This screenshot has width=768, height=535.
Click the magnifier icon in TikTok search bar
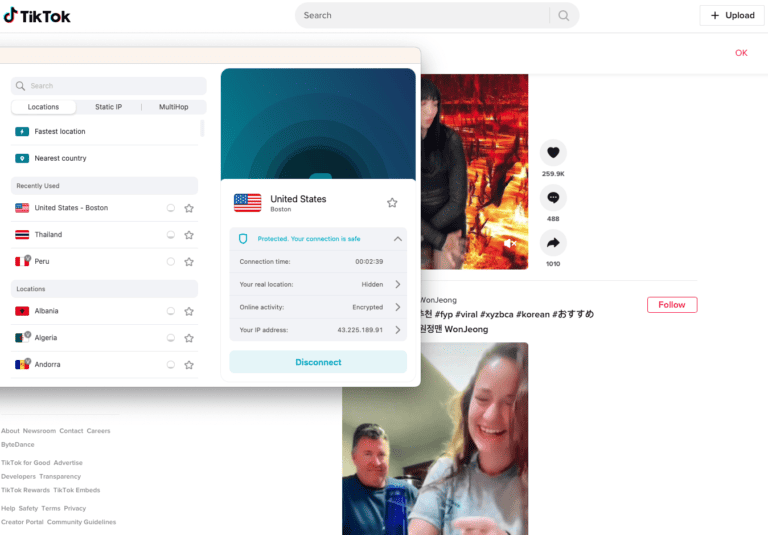coord(564,16)
